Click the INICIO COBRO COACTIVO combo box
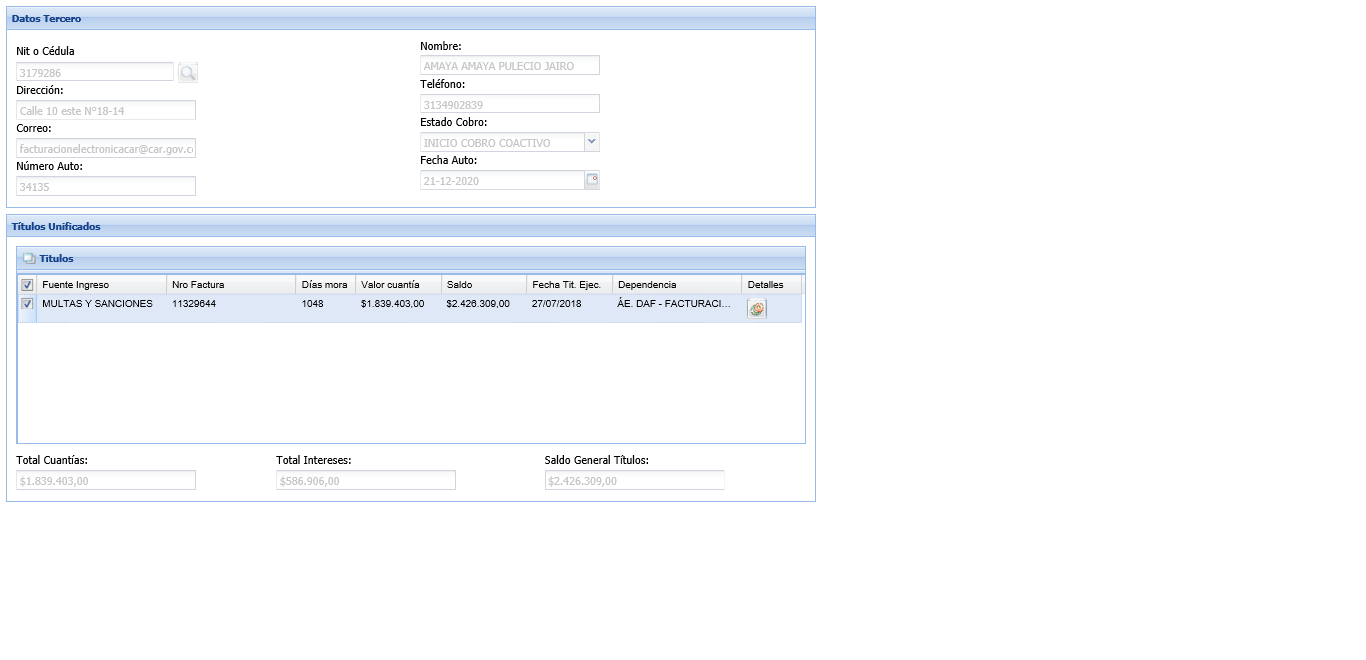Image resolution: width=1366 pixels, height=660 pixels. [x=502, y=143]
